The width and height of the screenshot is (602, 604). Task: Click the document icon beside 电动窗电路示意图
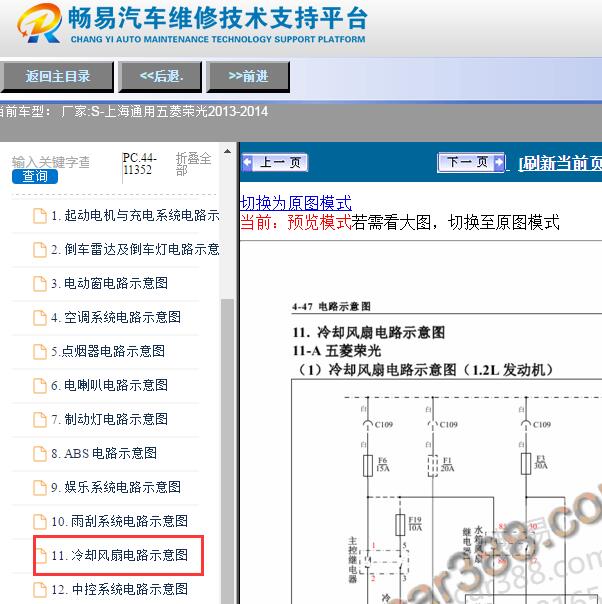click(40, 284)
